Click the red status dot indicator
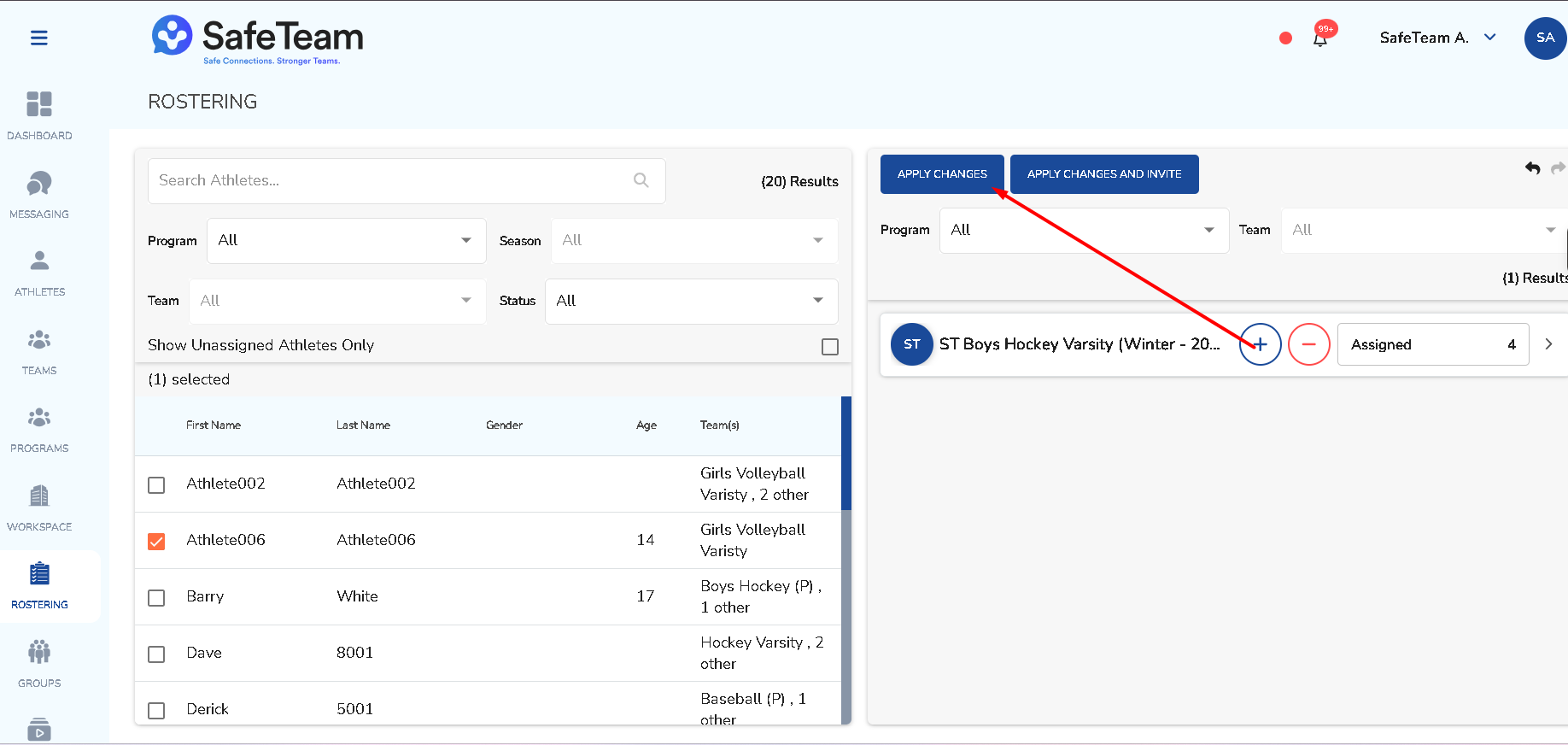This screenshot has height=745, width=1568. (1285, 38)
